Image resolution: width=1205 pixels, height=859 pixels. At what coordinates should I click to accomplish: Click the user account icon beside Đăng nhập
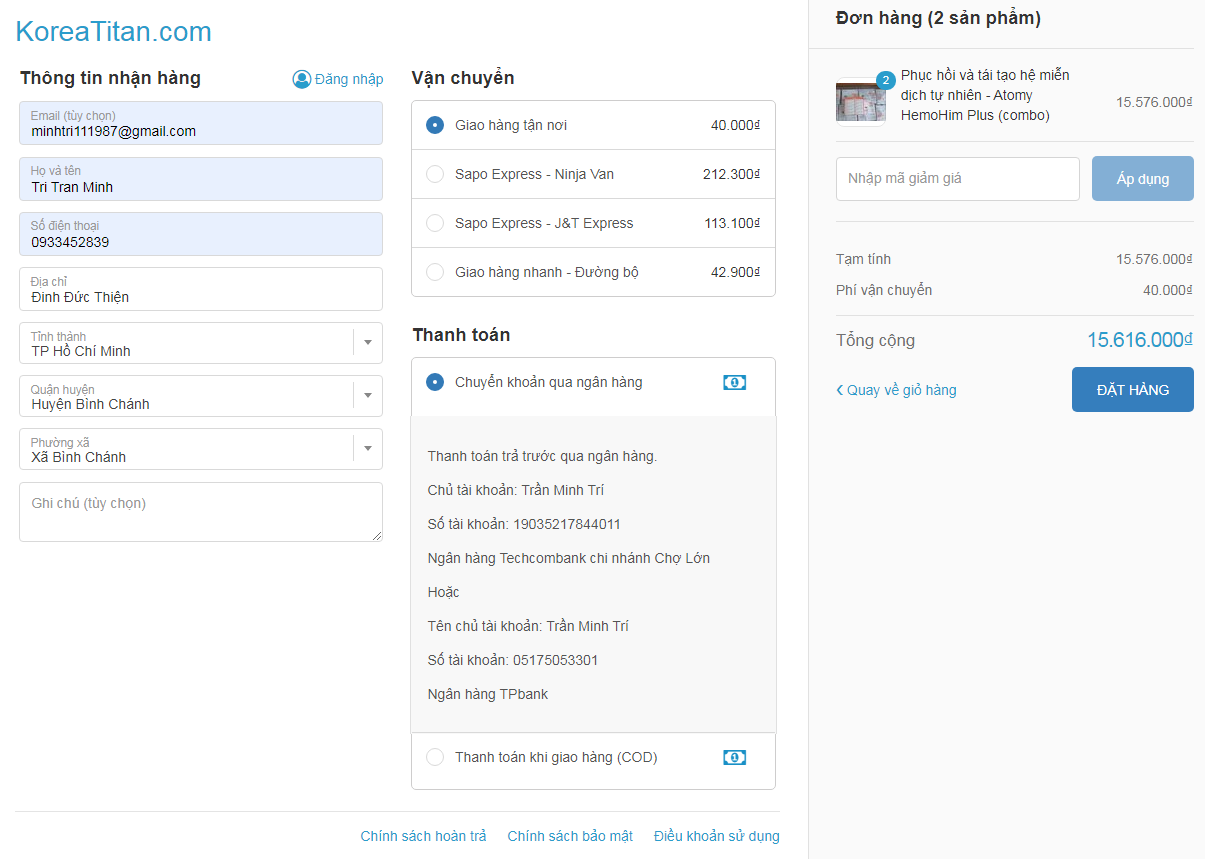(x=301, y=79)
